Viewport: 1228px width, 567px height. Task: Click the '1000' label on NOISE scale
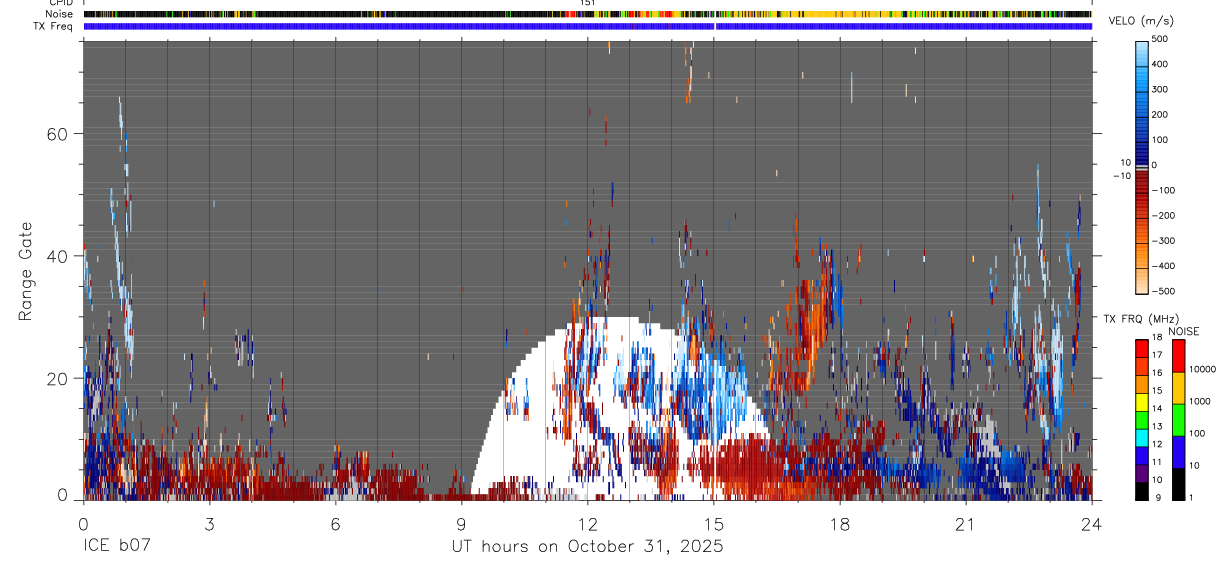1202,401
